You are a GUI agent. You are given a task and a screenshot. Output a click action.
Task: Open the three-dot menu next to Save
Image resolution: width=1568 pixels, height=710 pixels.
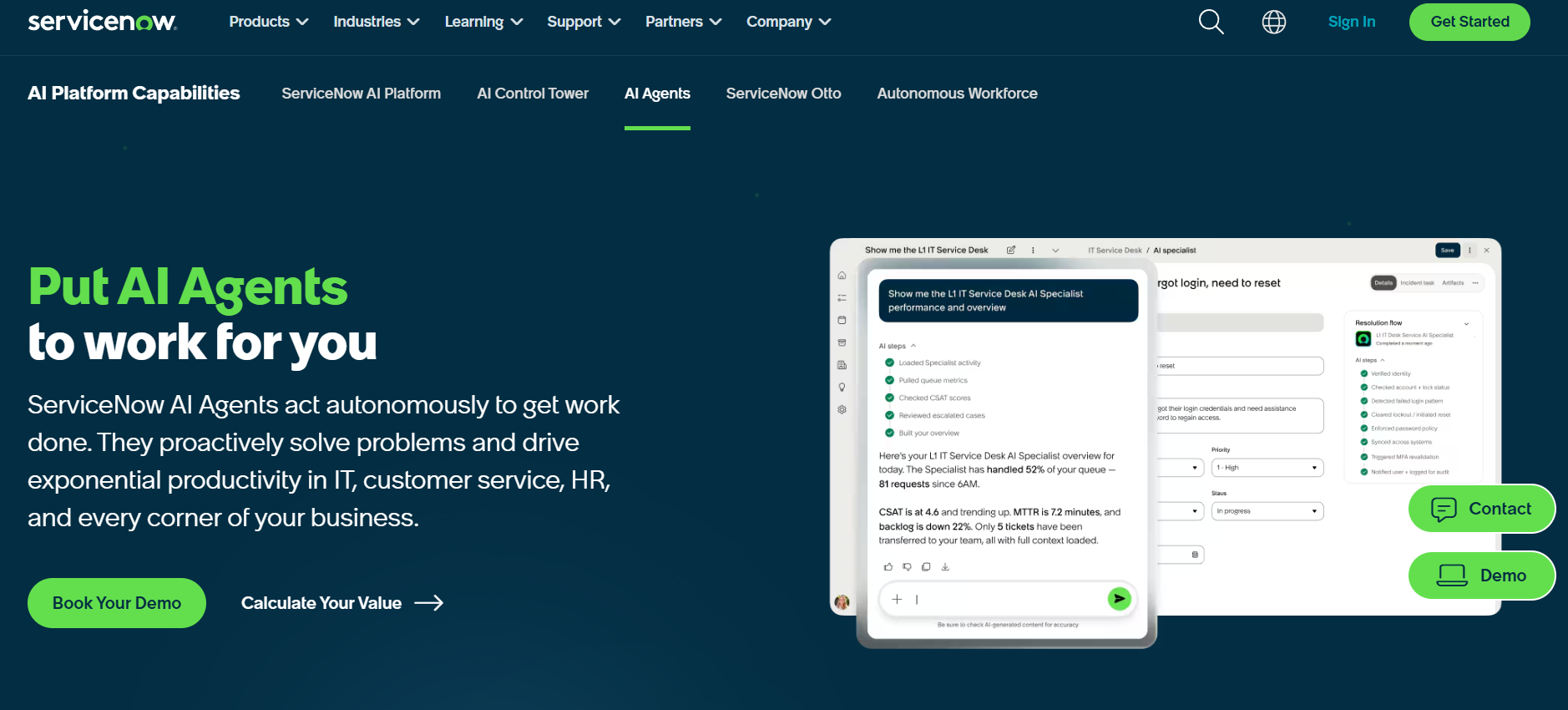(x=1470, y=250)
